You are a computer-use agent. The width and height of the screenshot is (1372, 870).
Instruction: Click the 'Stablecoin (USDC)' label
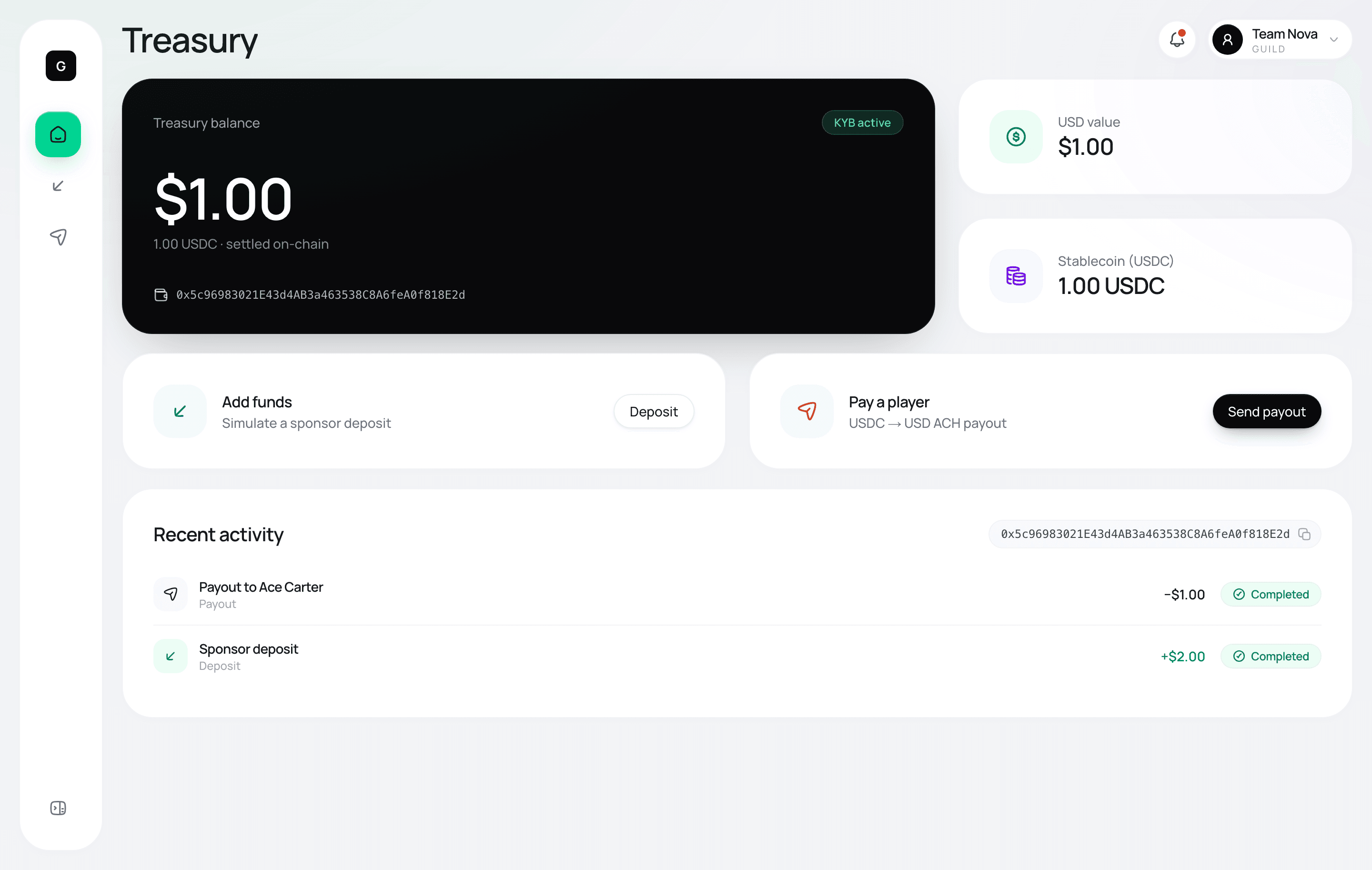click(1116, 261)
